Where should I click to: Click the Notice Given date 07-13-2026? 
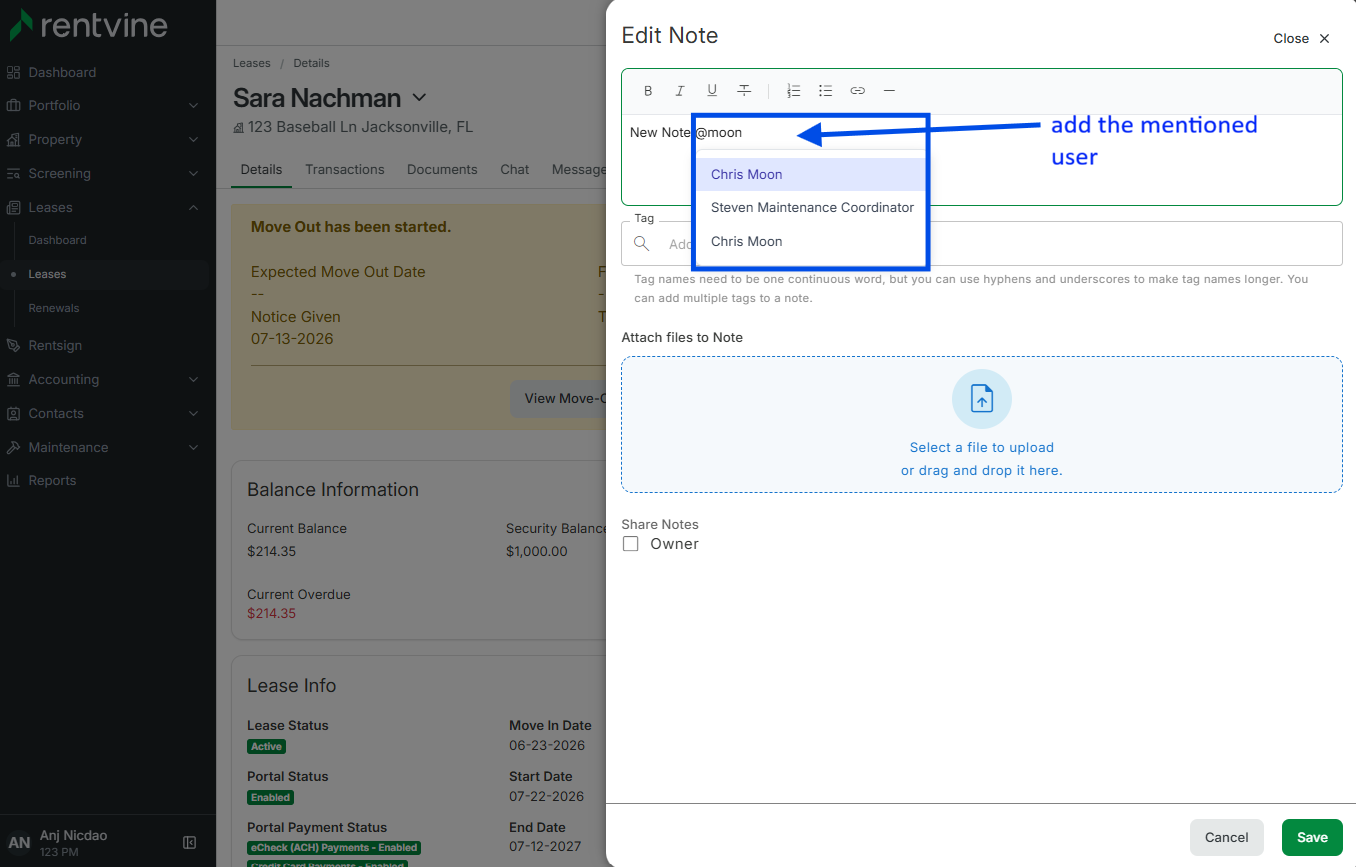292,338
